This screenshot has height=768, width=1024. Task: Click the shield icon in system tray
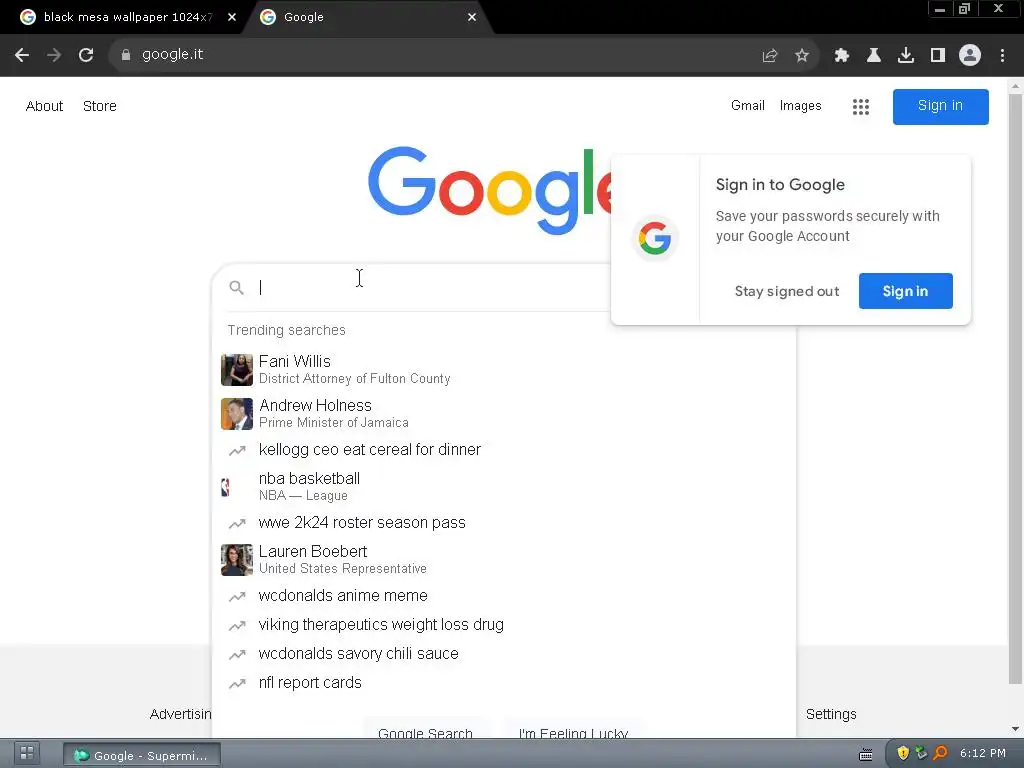[903, 753]
